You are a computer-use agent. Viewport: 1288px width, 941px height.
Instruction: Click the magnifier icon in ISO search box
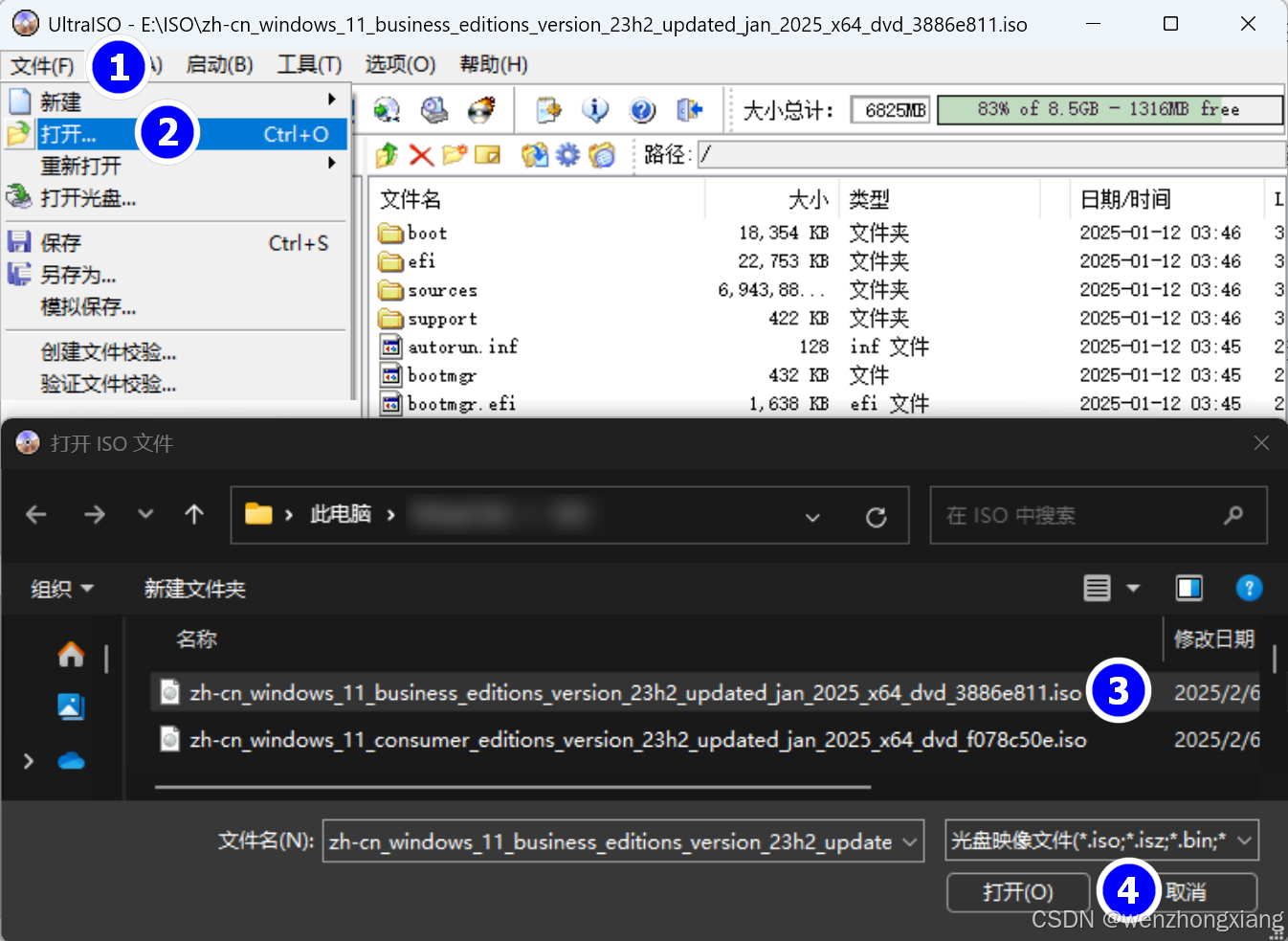(x=1233, y=515)
